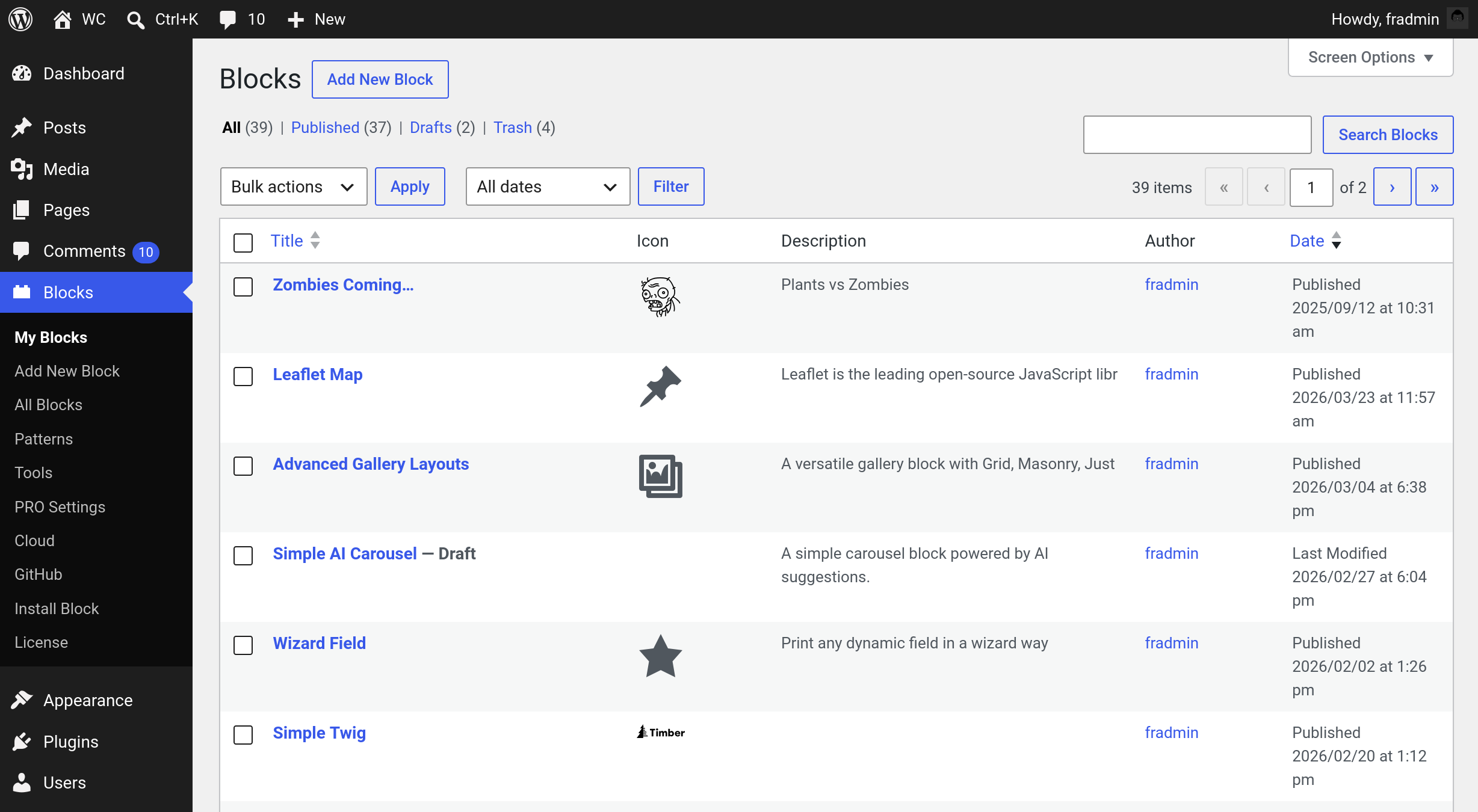Focus the search blocks text field
Screen dimensions: 1478x812
(x=1197, y=135)
